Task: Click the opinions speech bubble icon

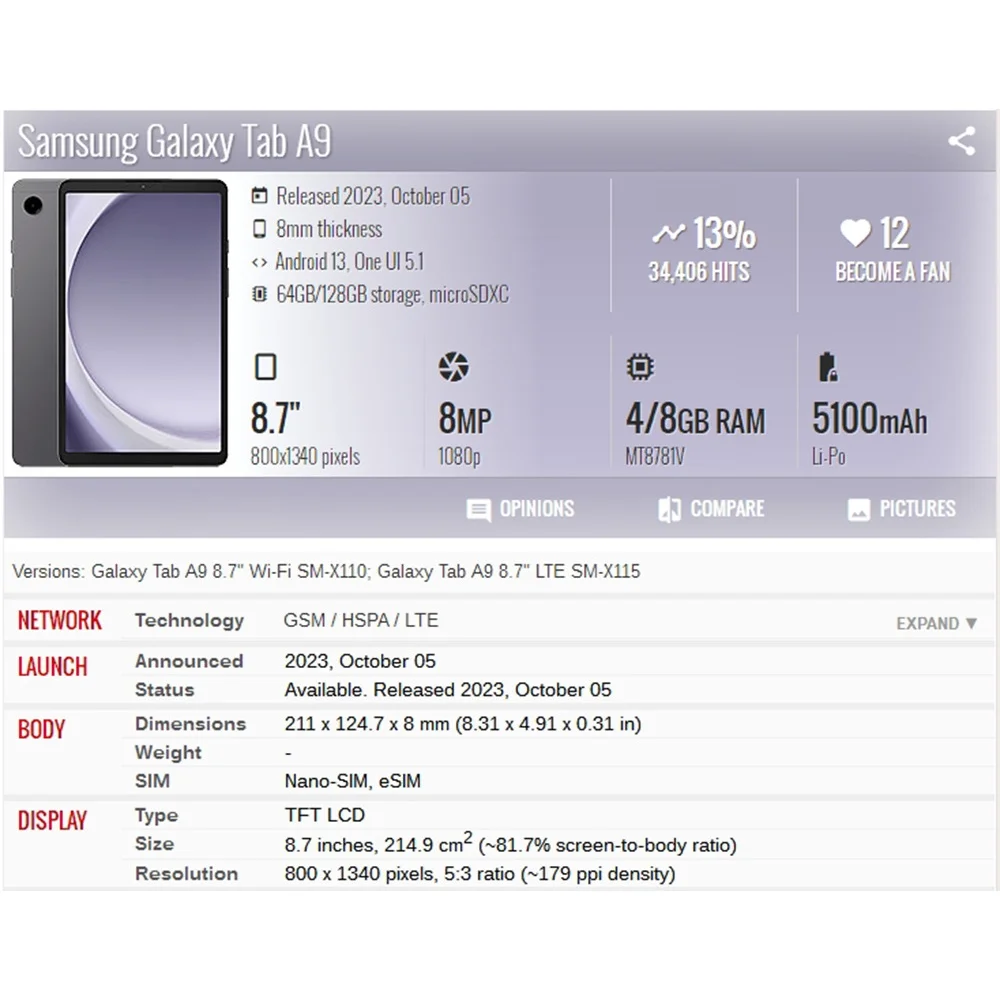Action: click(x=479, y=510)
